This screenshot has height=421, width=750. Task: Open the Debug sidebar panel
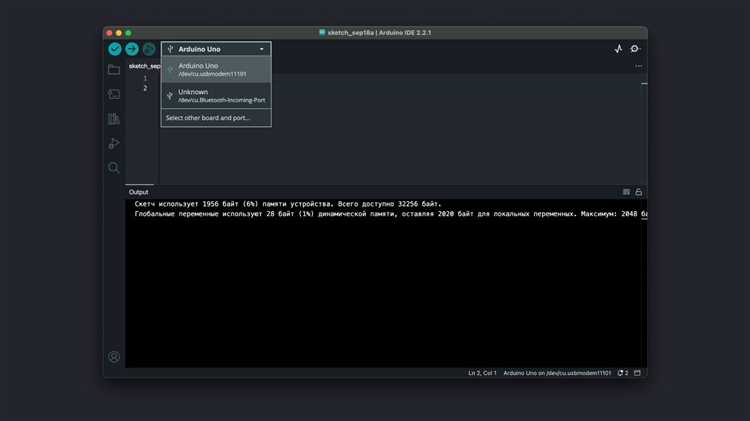point(114,143)
